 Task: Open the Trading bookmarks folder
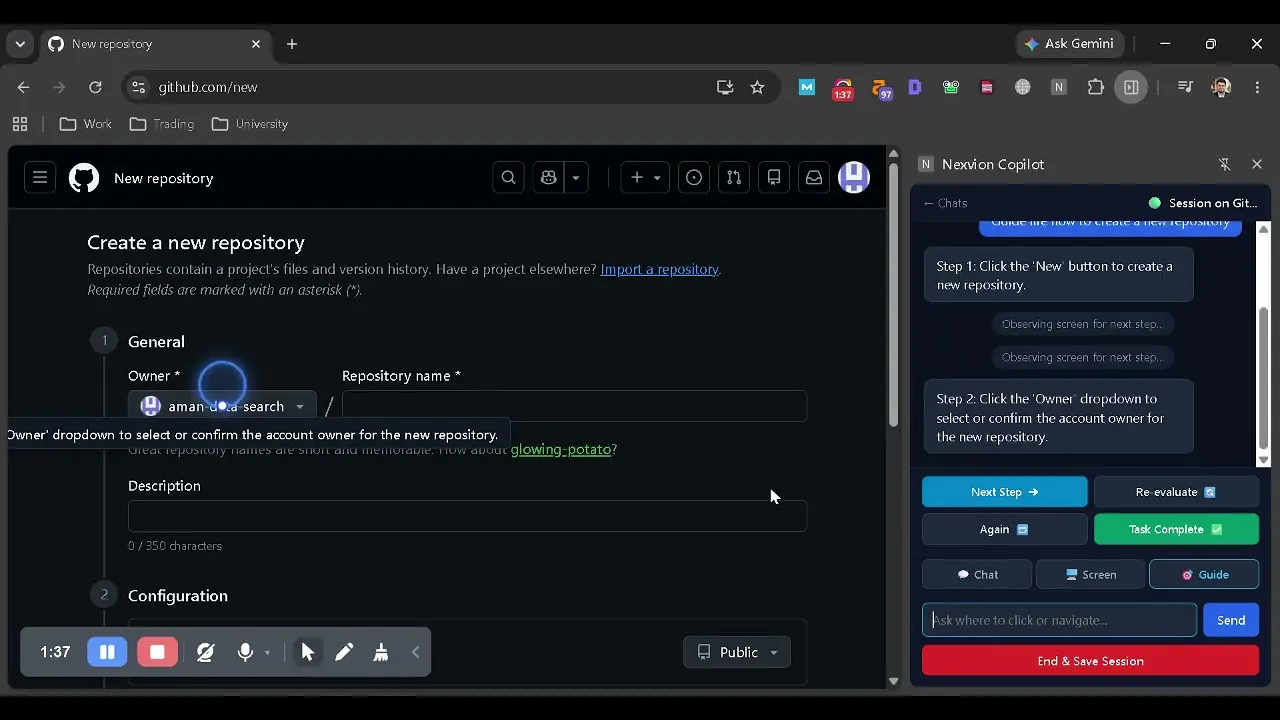click(x=162, y=124)
